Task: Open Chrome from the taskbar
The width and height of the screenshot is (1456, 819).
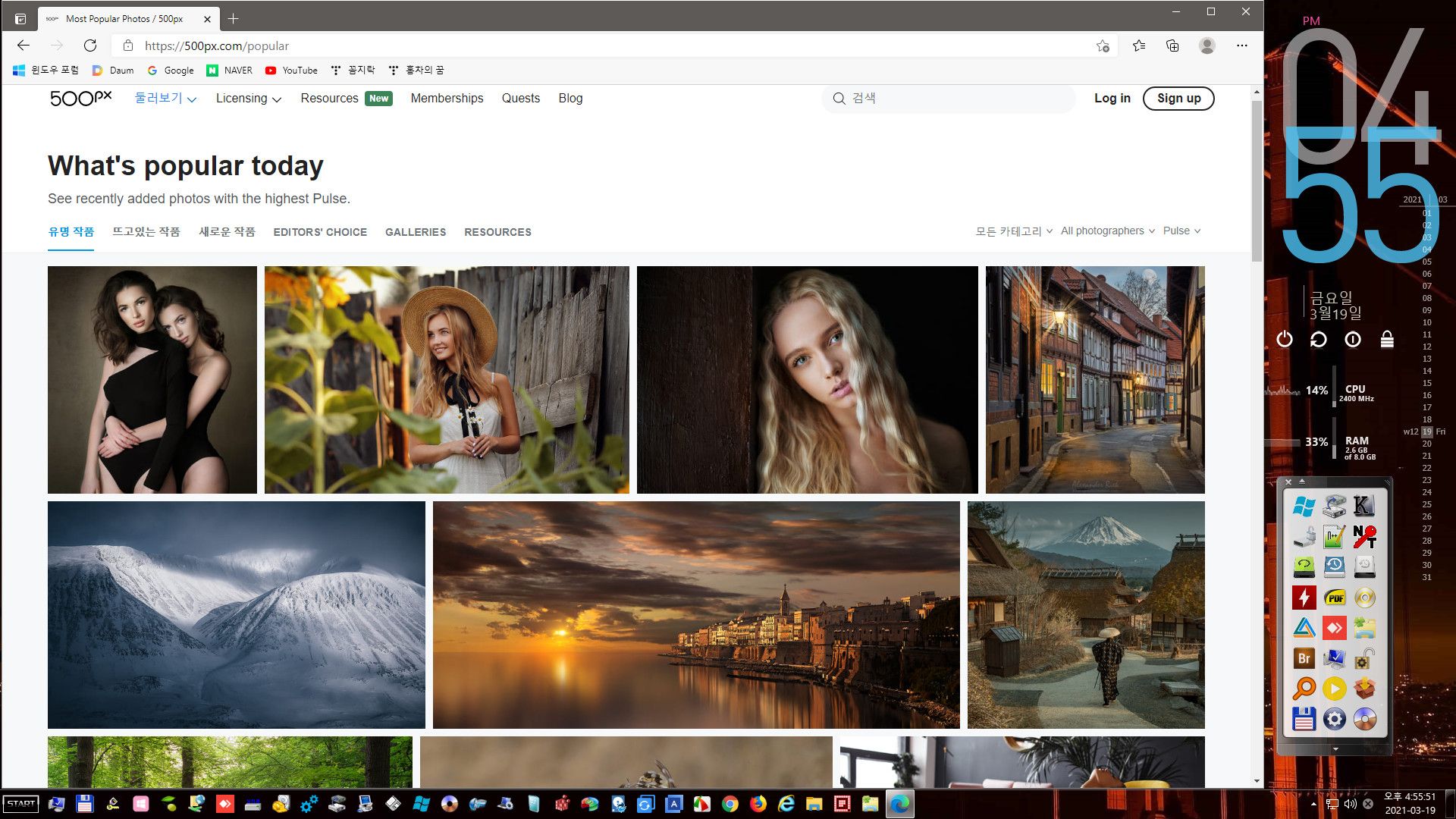Action: pyautogui.click(x=730, y=804)
